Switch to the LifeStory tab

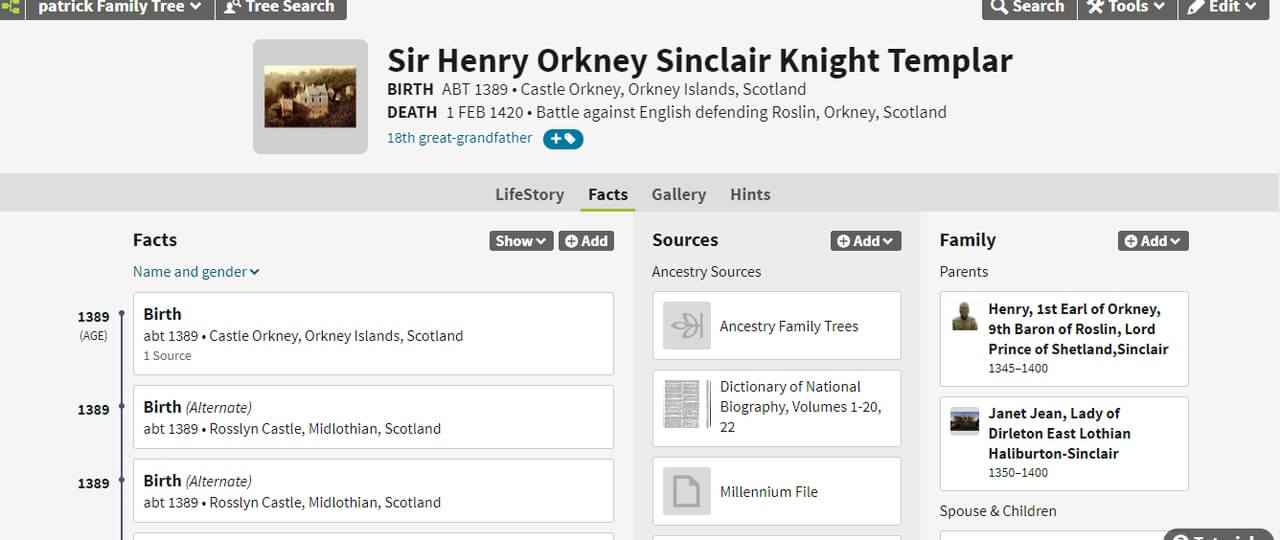(x=529, y=195)
